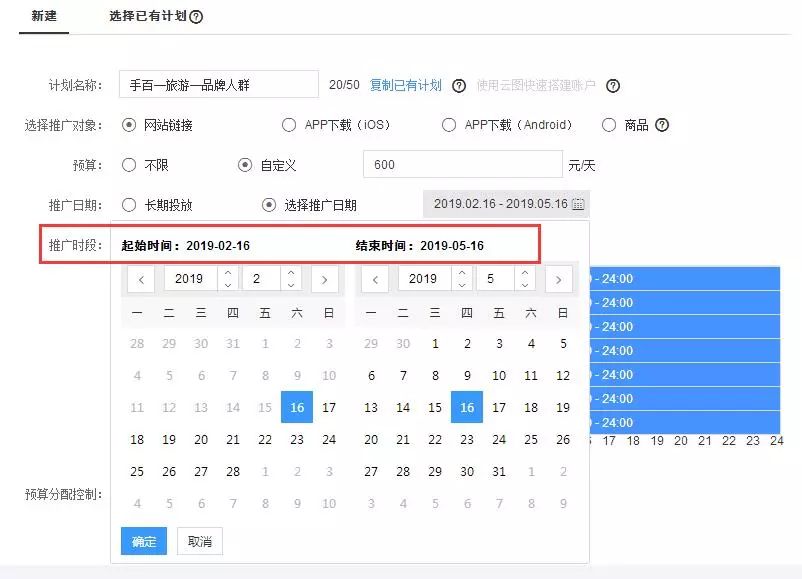Click help icon after 使用云图快速搭建账户

(613, 86)
